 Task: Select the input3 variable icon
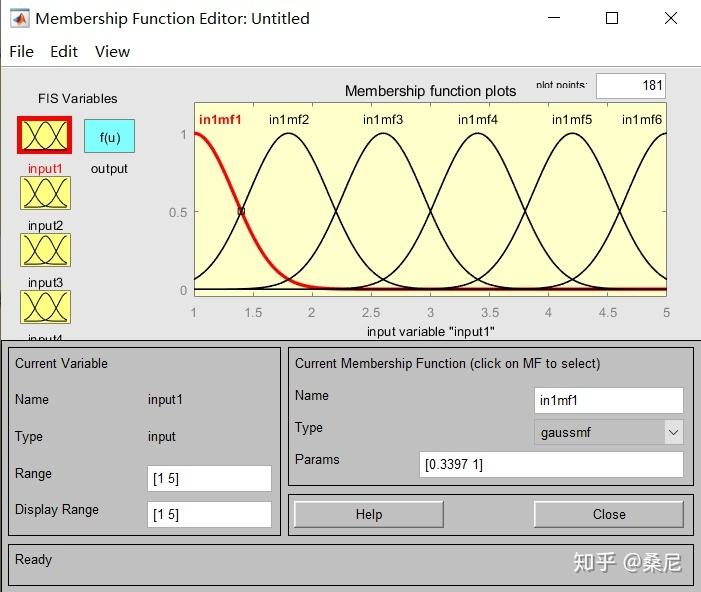point(45,250)
